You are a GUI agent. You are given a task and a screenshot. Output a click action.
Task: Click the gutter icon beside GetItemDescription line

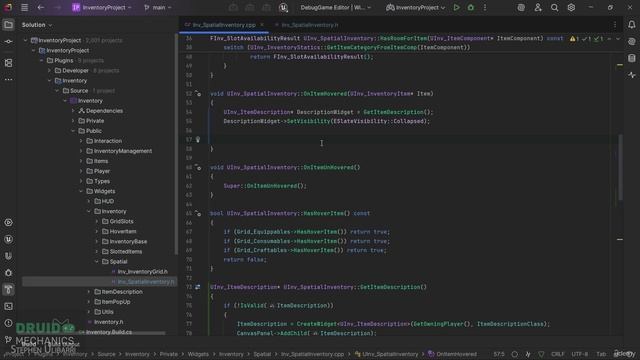[198, 287]
